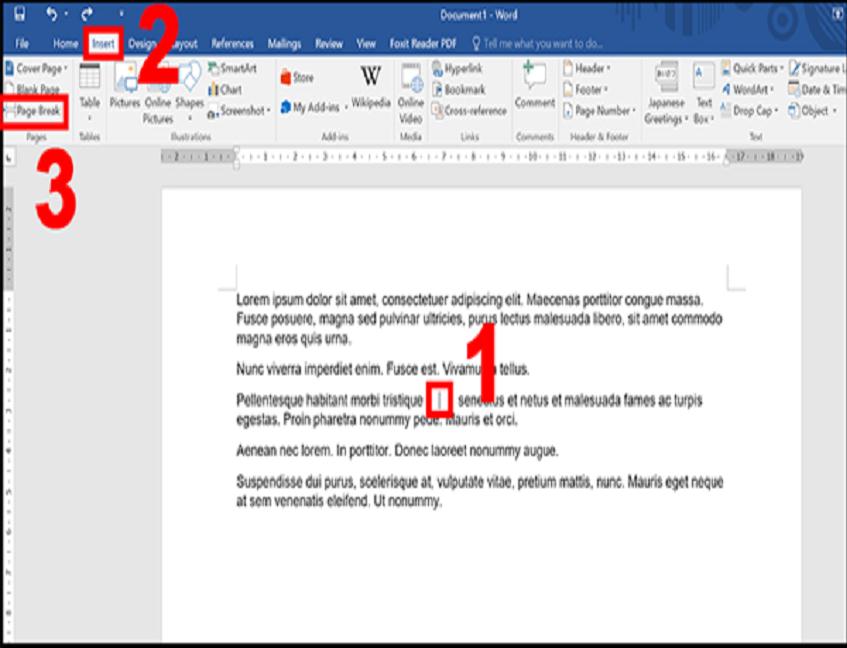Switch to the Review tab
This screenshot has width=847, height=648.
click(x=329, y=44)
